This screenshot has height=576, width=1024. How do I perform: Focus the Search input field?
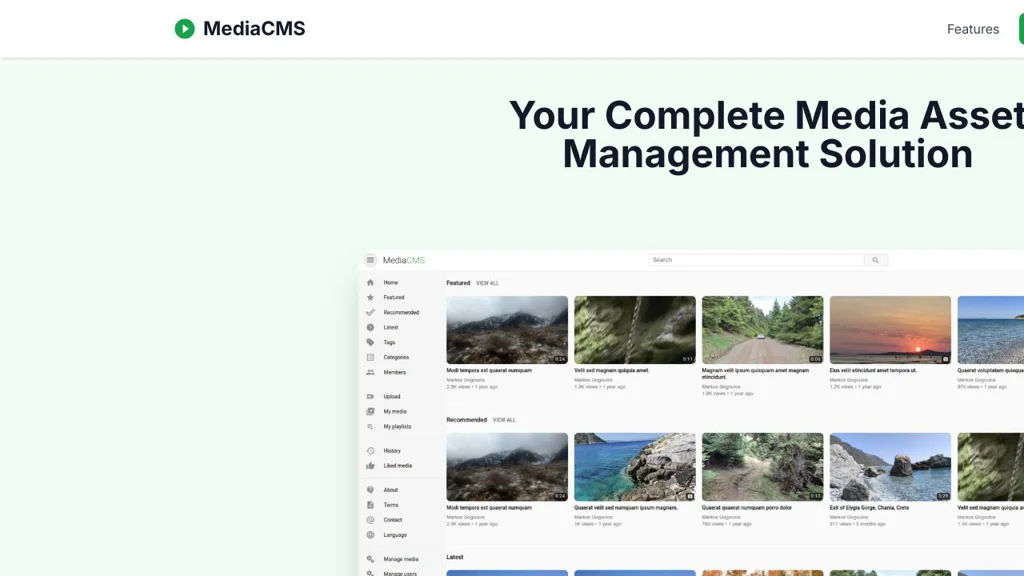coord(756,260)
